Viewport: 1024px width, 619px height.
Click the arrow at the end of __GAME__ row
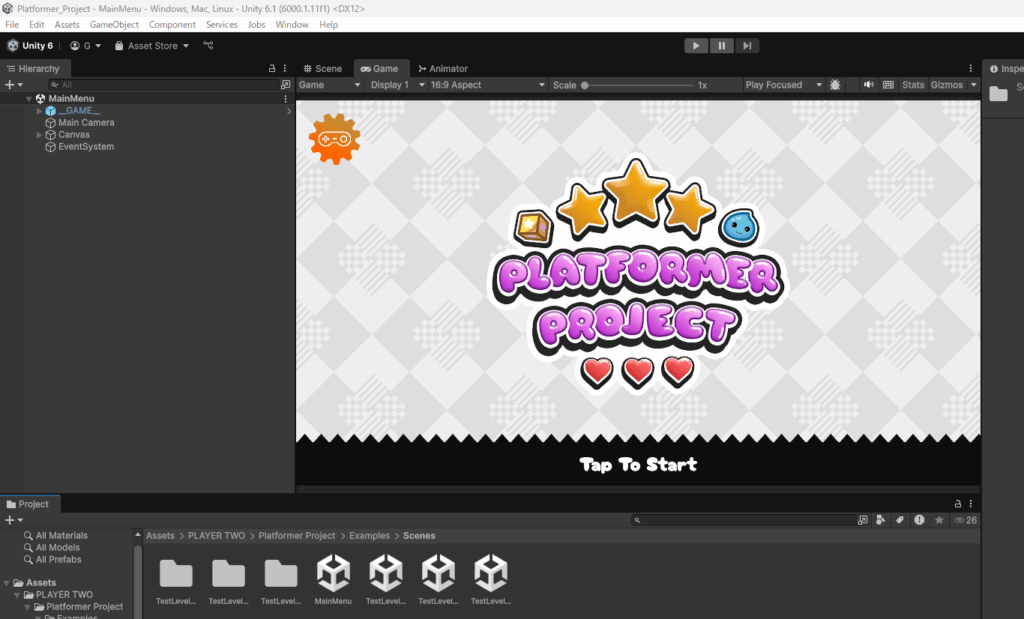point(289,111)
